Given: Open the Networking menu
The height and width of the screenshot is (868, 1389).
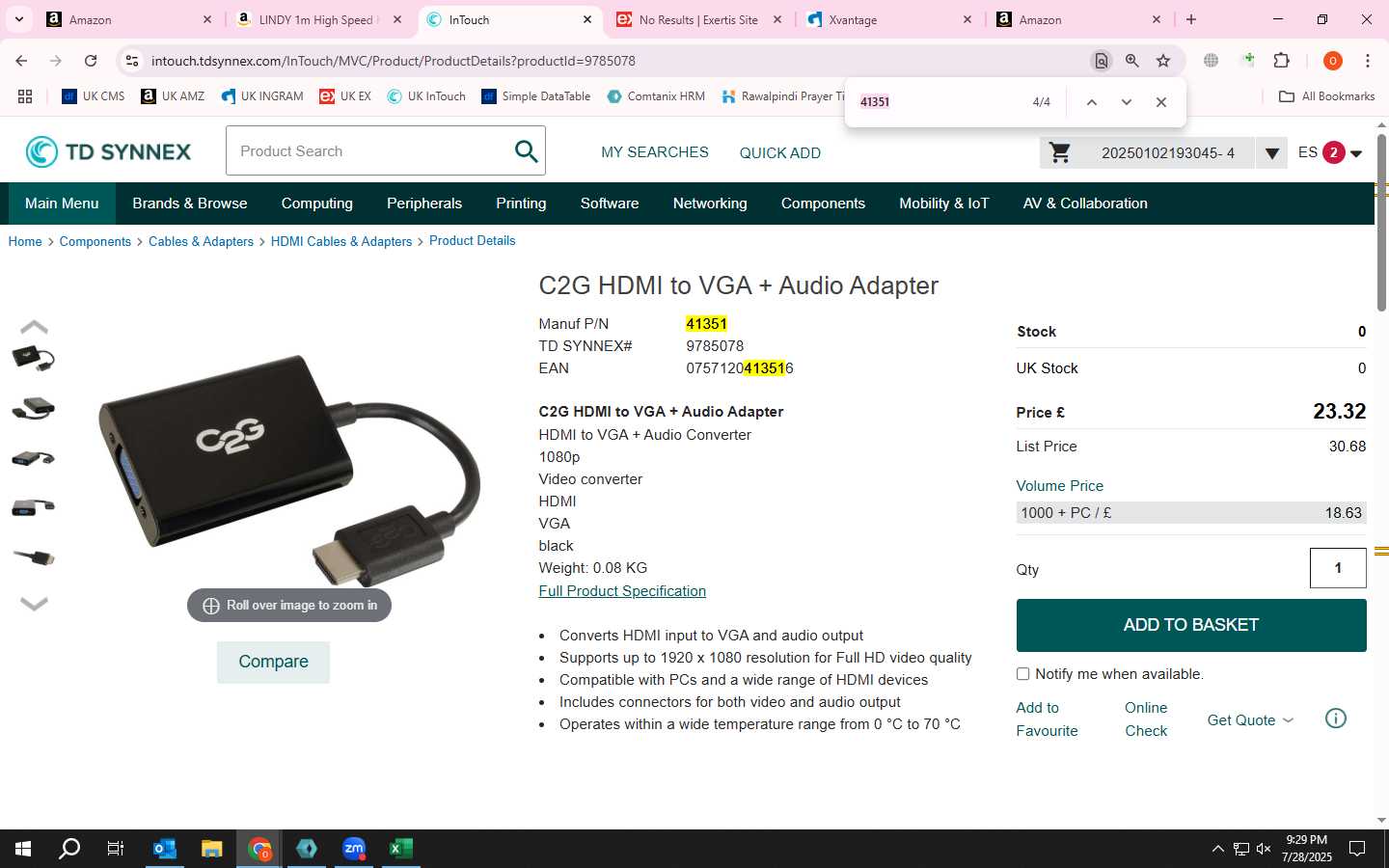Looking at the screenshot, I should pyautogui.click(x=710, y=203).
